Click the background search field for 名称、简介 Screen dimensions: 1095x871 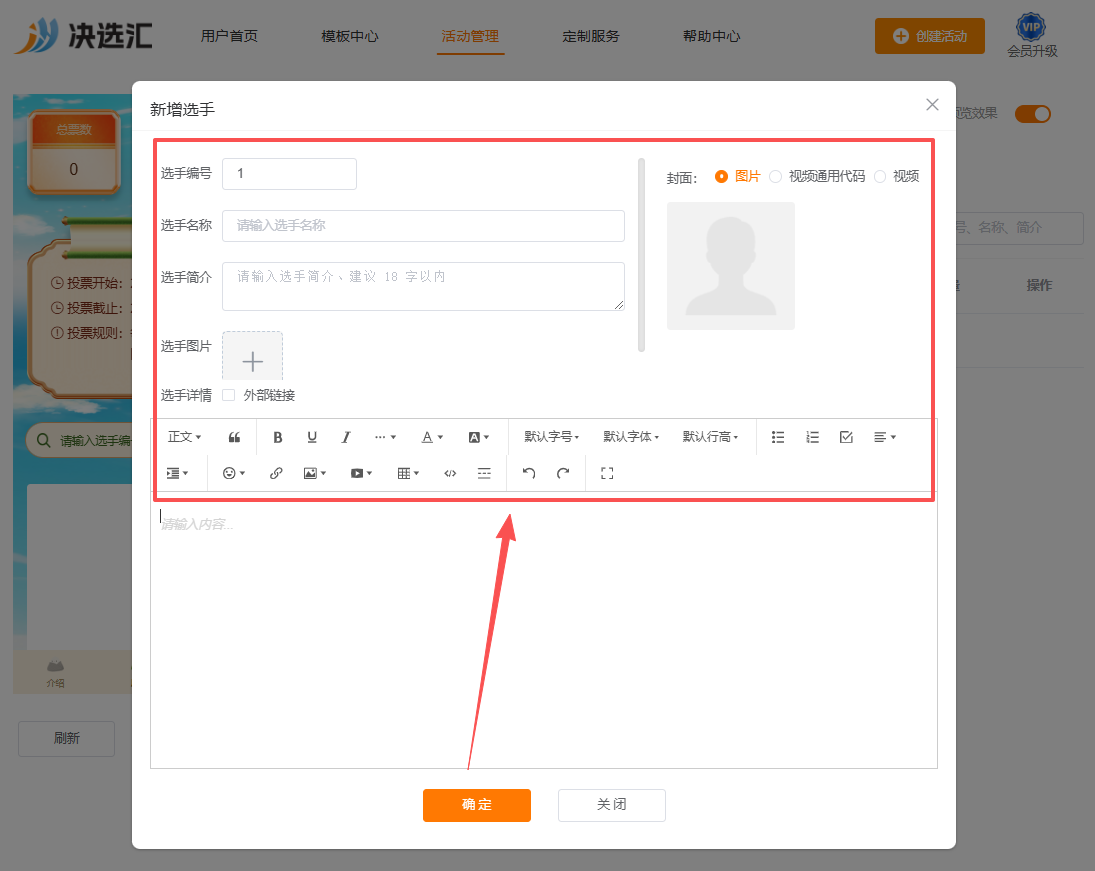point(1020,228)
